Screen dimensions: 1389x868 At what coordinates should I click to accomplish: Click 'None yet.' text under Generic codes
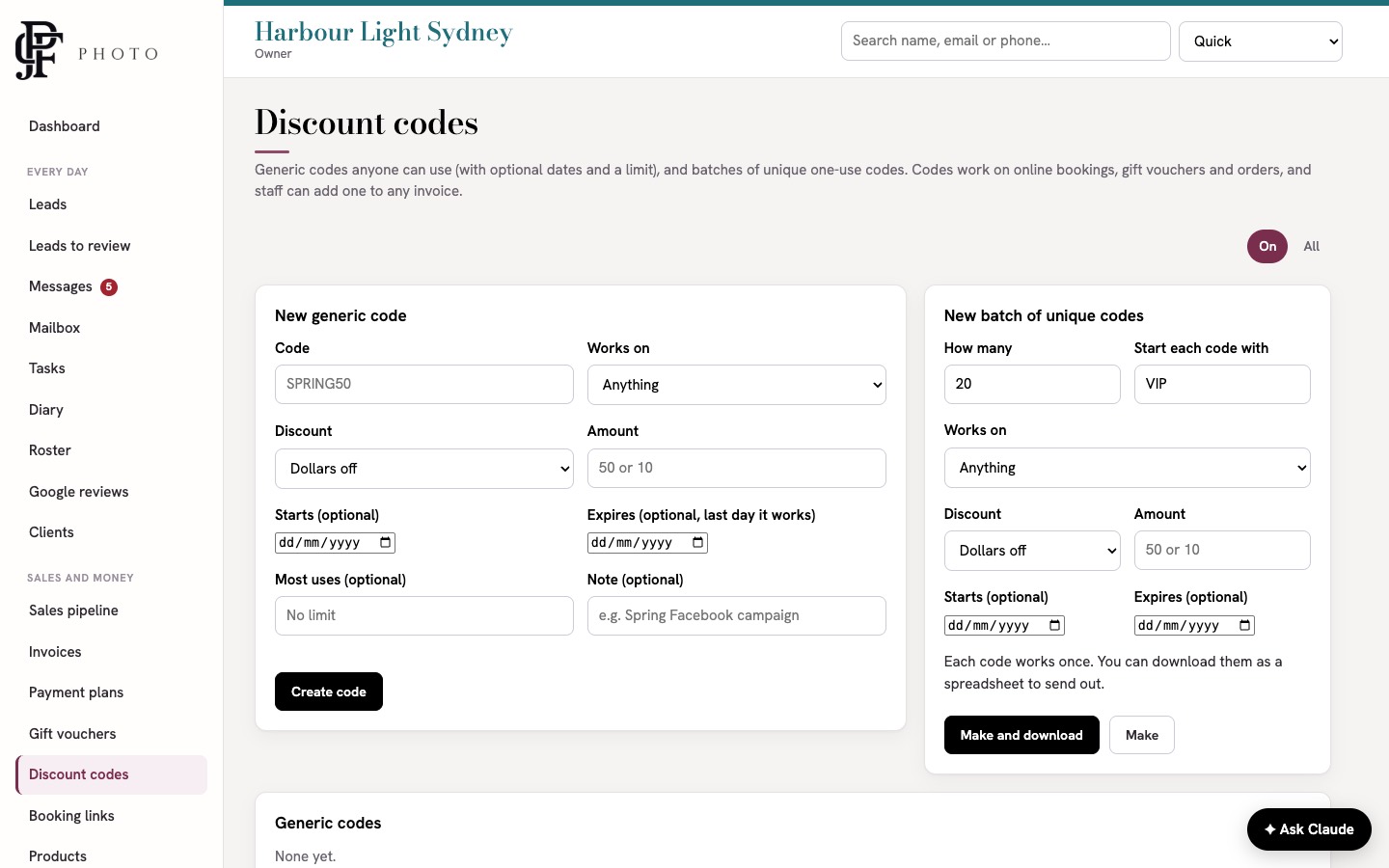pyautogui.click(x=305, y=856)
